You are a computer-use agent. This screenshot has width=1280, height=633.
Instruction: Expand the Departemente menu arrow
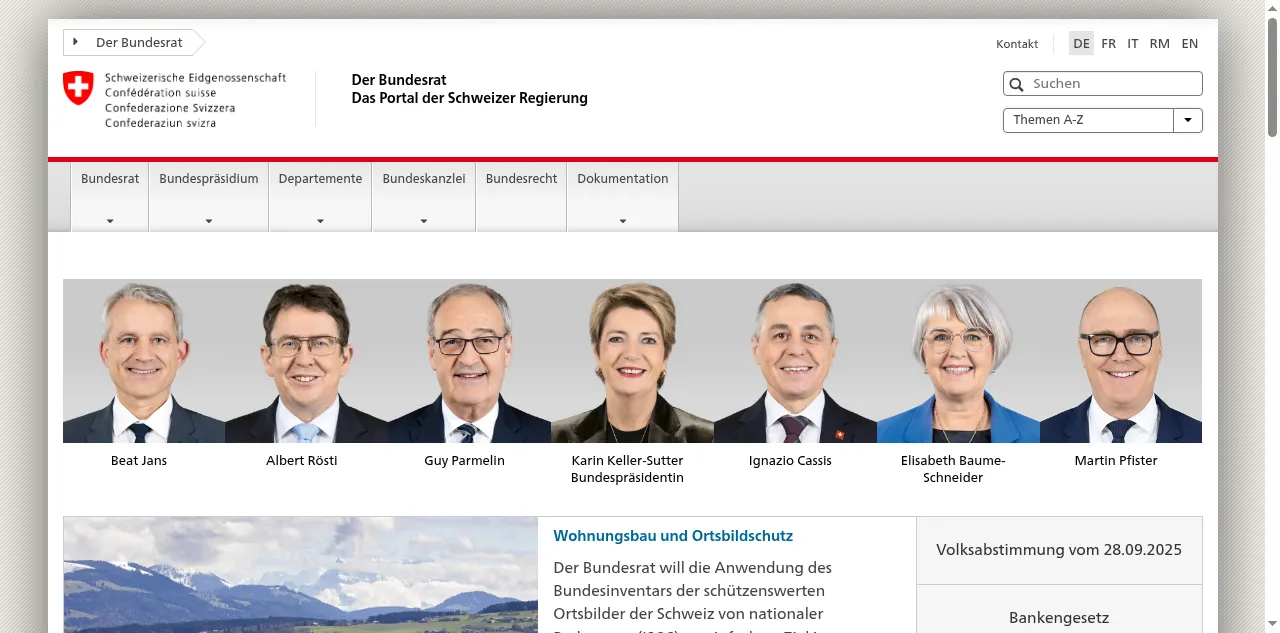pos(320,221)
